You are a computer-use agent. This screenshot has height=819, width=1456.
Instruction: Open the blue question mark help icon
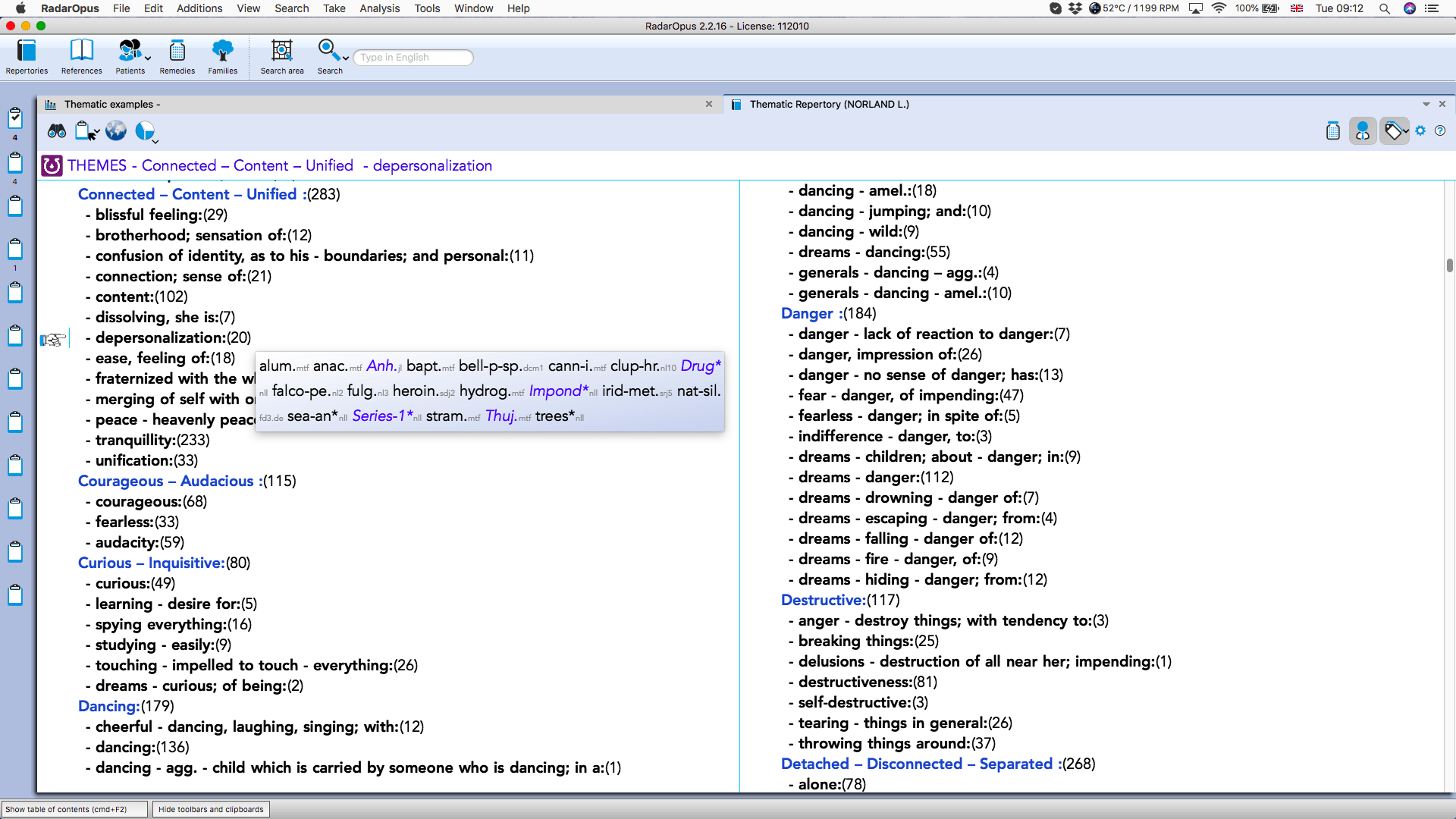click(1440, 130)
